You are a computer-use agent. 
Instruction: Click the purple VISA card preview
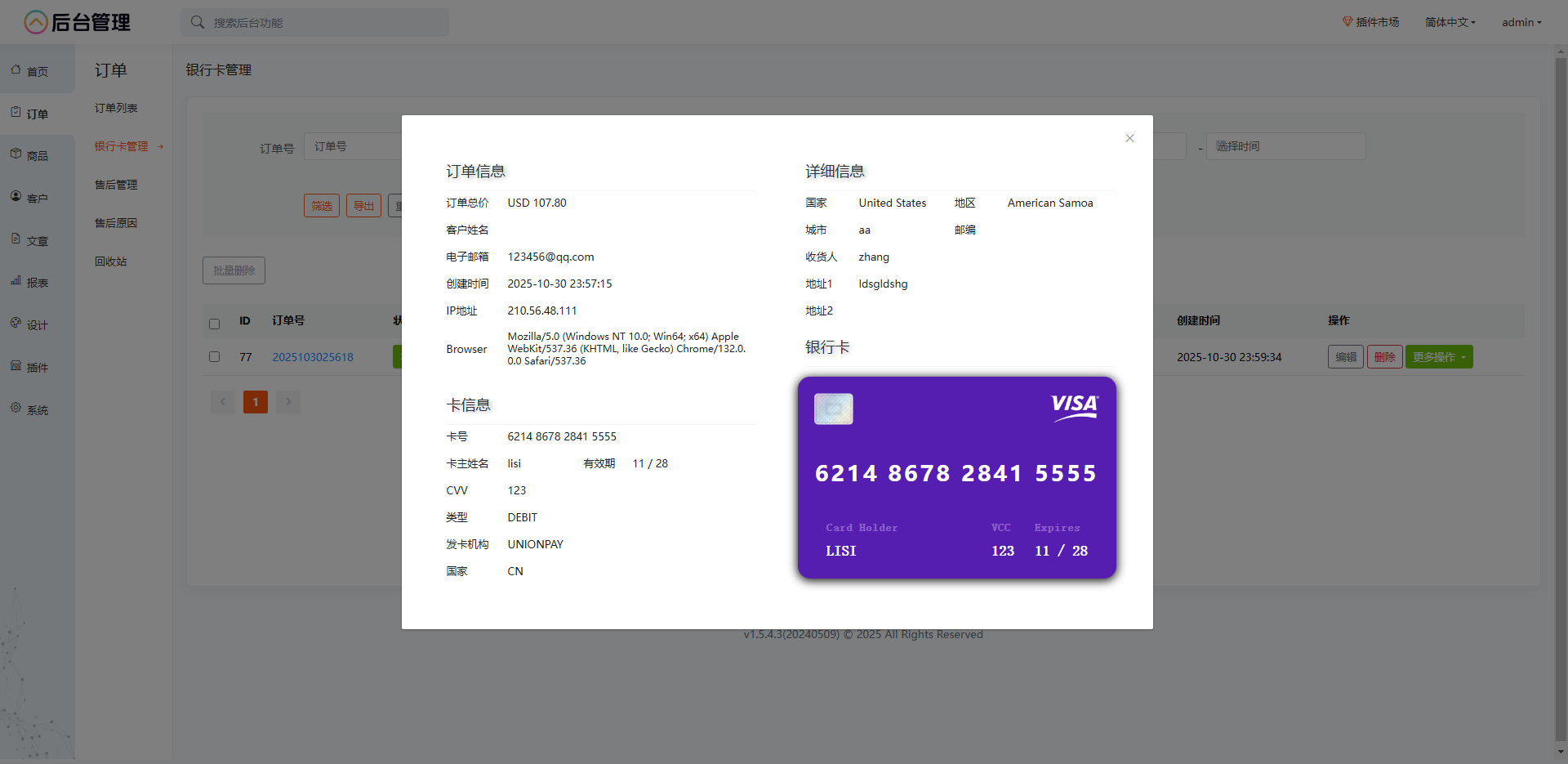point(956,478)
